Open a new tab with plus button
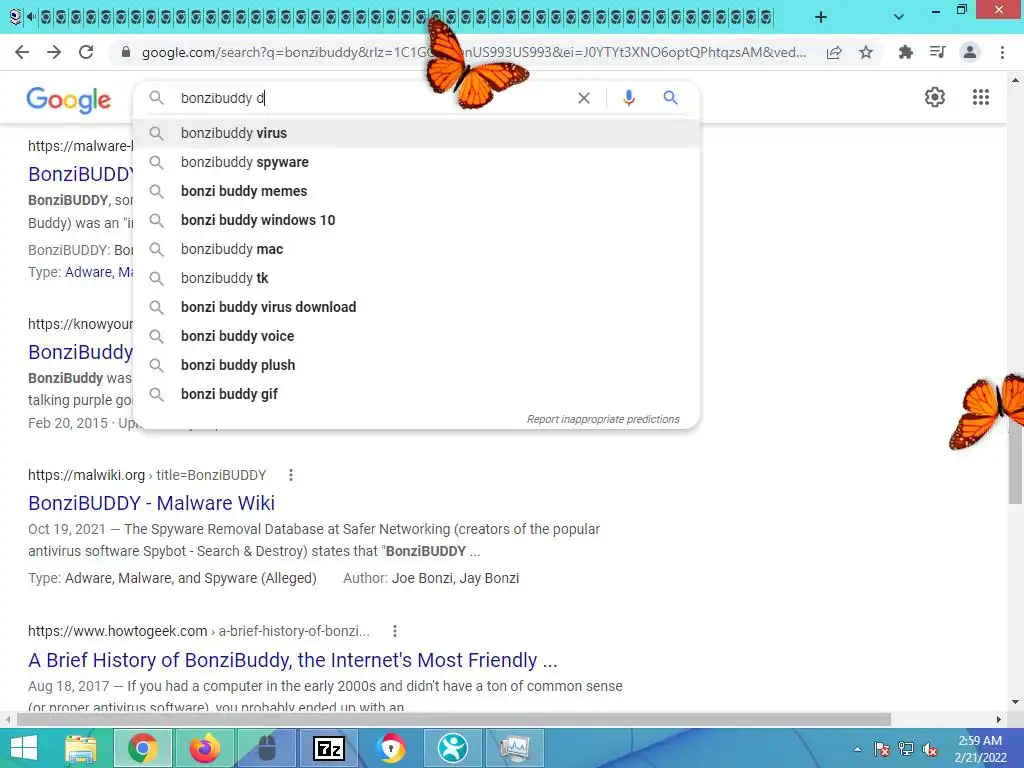The height and width of the screenshot is (768, 1024). [821, 17]
